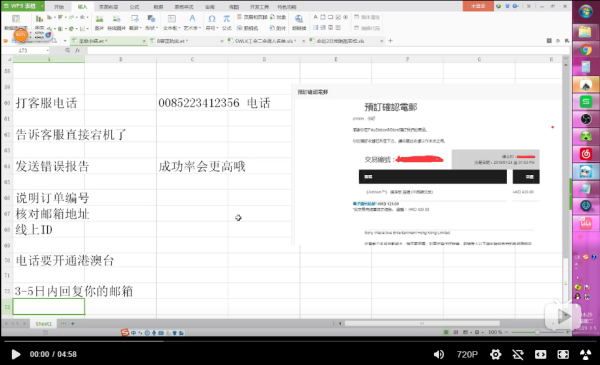Screen dimensions: 600x365
Task: Go to the 公式 ribbon tab
Action: 134,7
